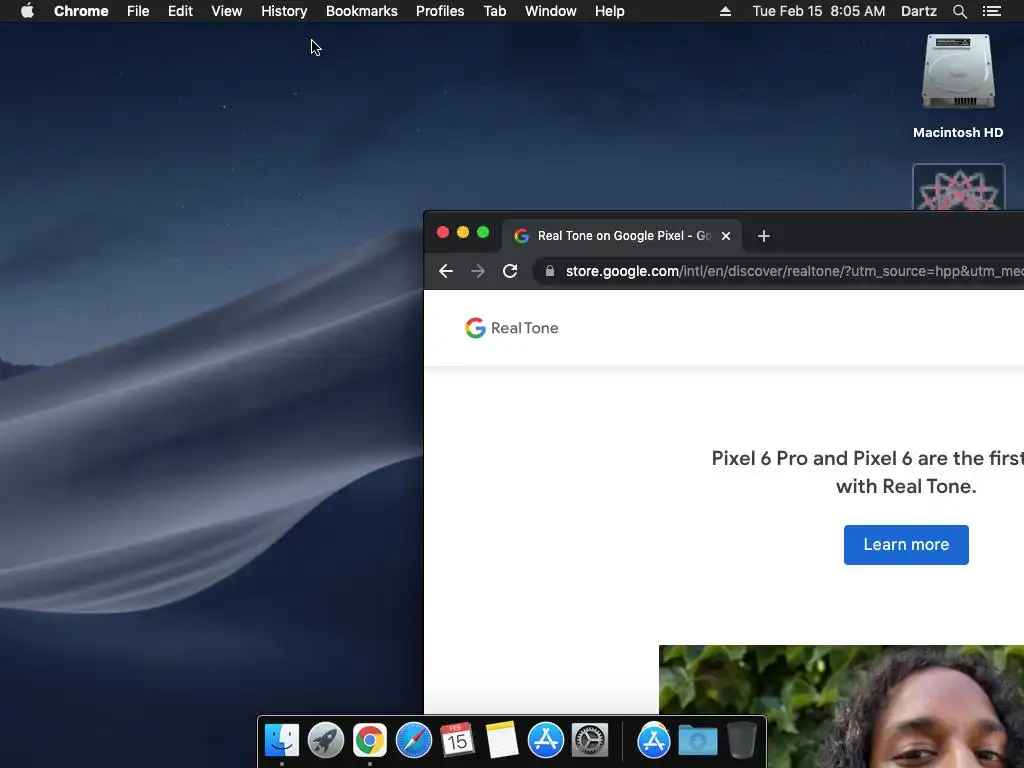The width and height of the screenshot is (1024, 768).
Task: Open Spotlight search magnifier icon
Action: [x=959, y=11]
